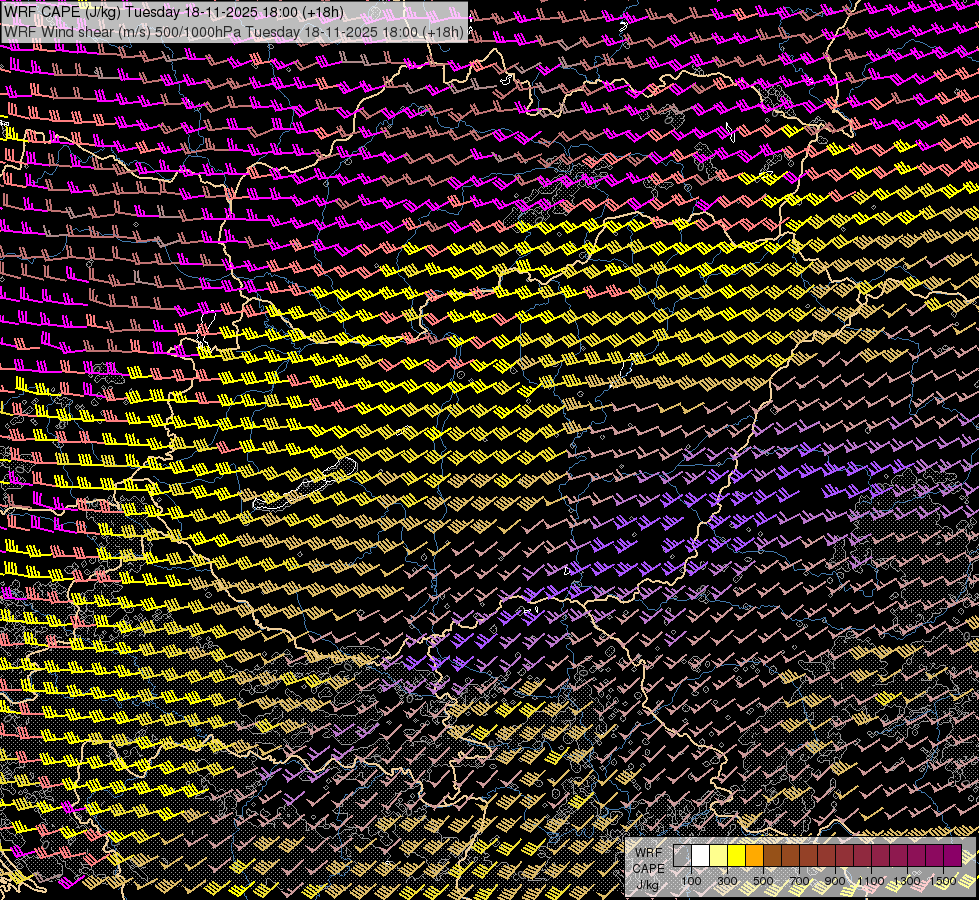This screenshot has width=979, height=900.
Task: Select the 500 legend value
Action: 763,881
